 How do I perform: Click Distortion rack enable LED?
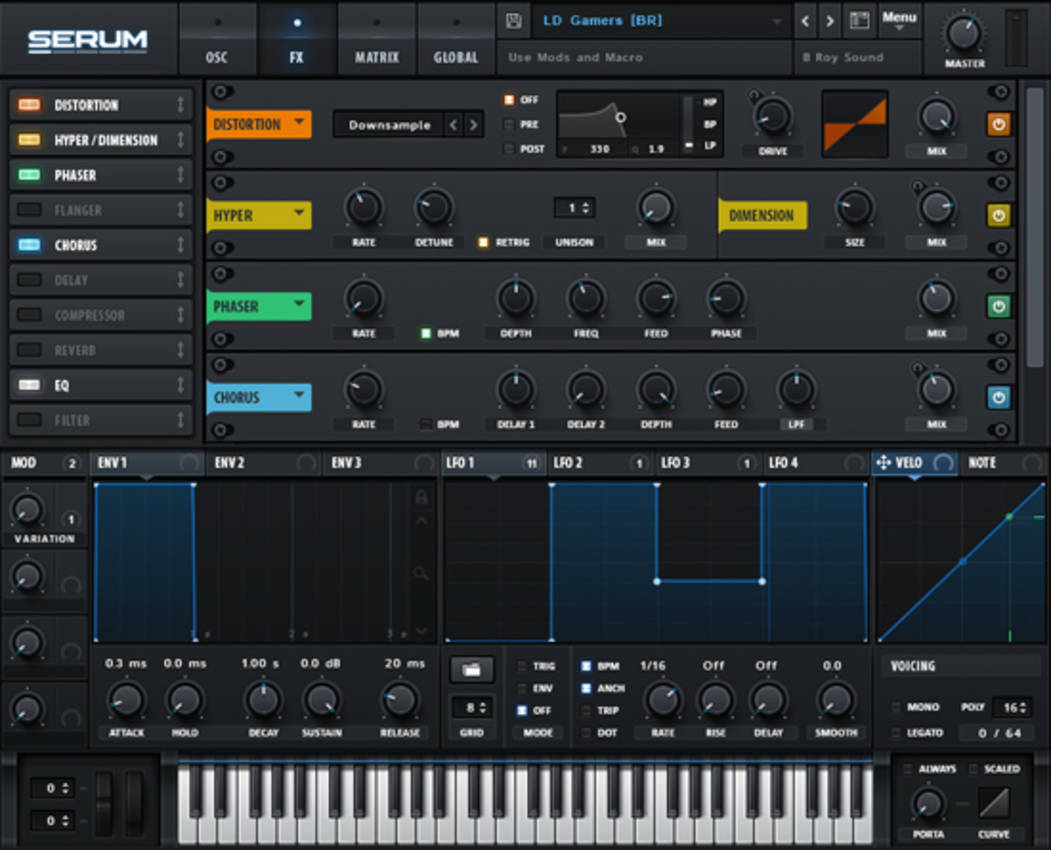tap(29, 105)
